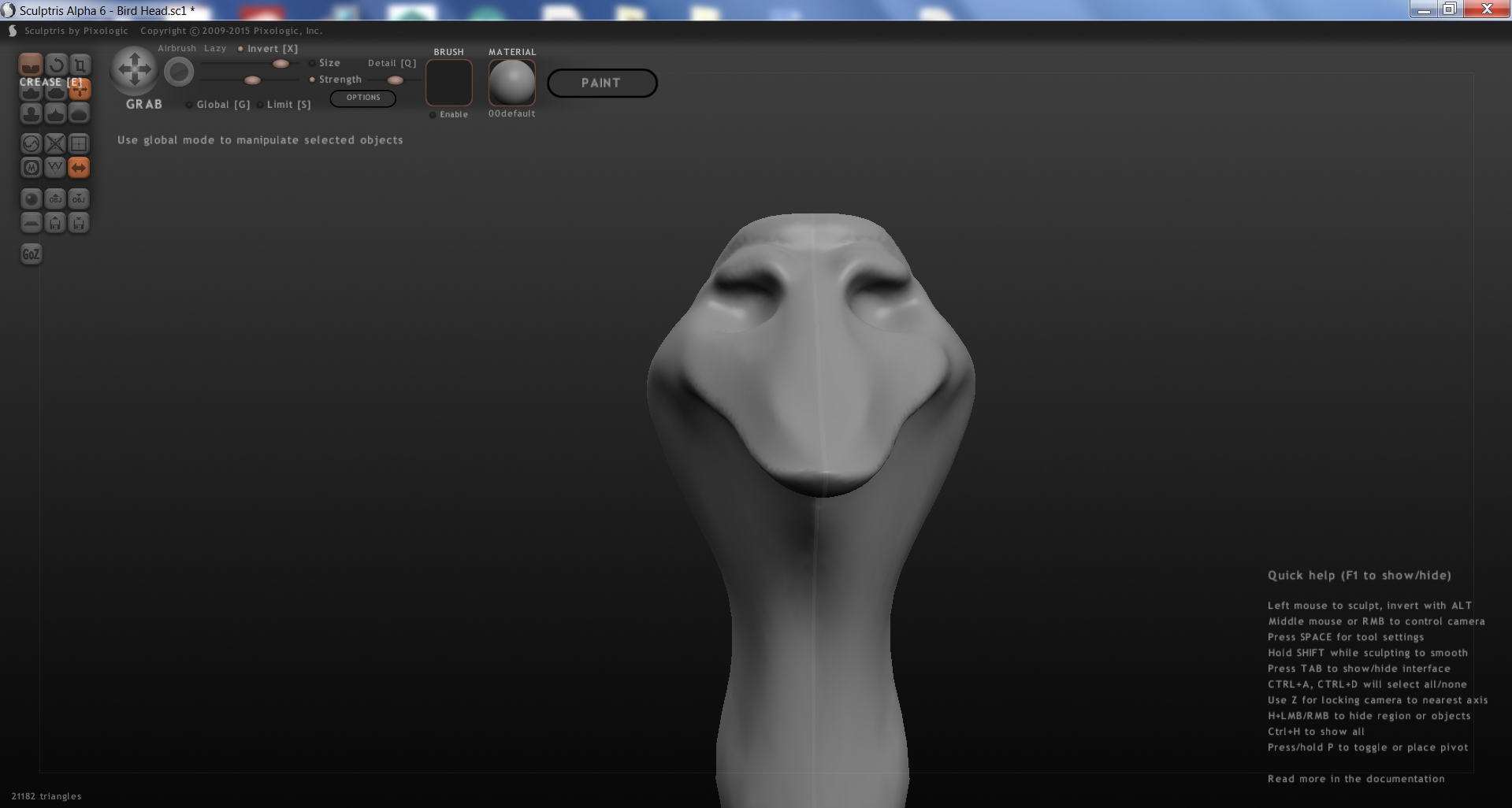1512x808 pixels.
Task: Click the large Grab tool sphere icon
Action: point(134,69)
